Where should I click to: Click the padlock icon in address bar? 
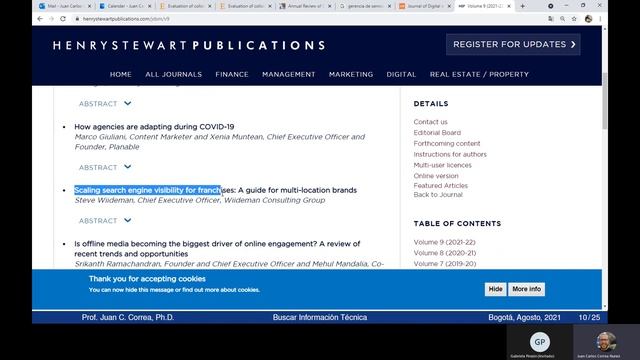pos(77,19)
